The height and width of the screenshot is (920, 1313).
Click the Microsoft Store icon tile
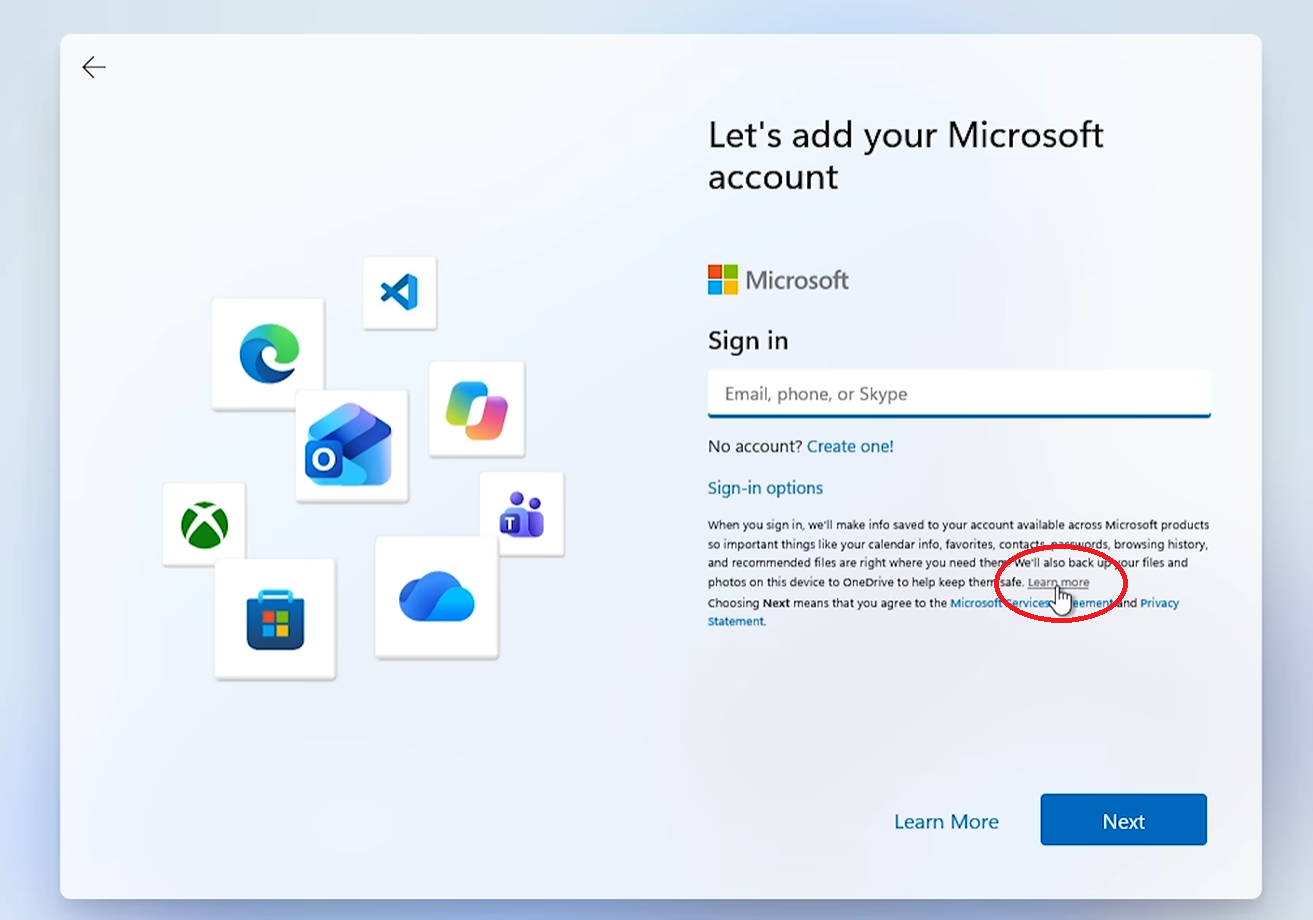pyautogui.click(x=275, y=619)
